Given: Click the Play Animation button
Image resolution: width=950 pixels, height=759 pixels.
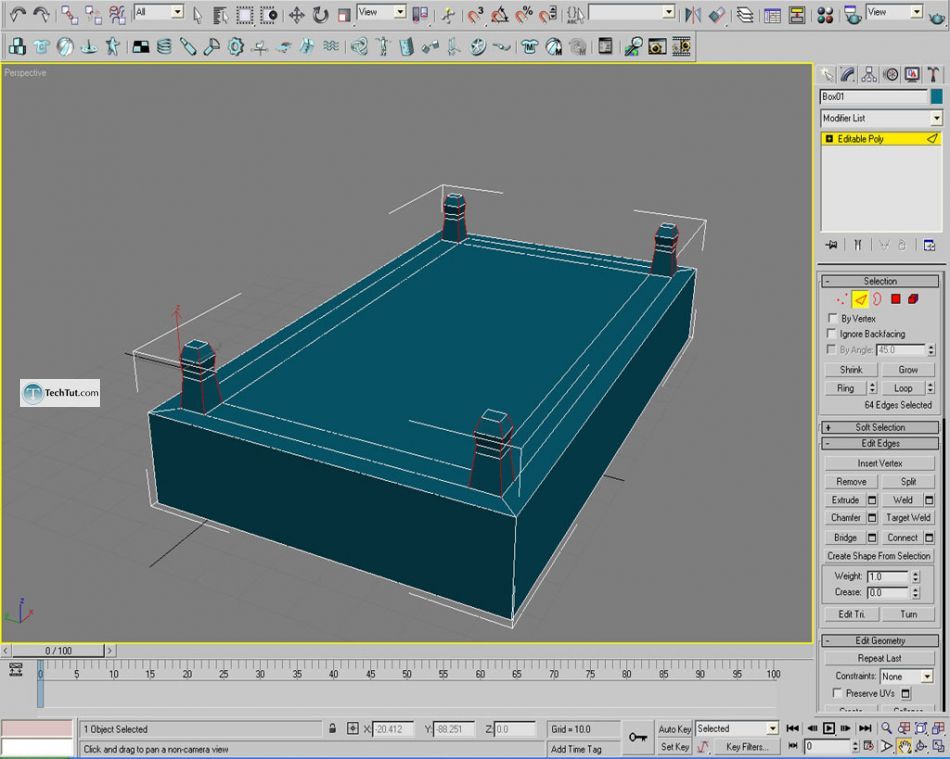Looking at the screenshot, I should (829, 728).
